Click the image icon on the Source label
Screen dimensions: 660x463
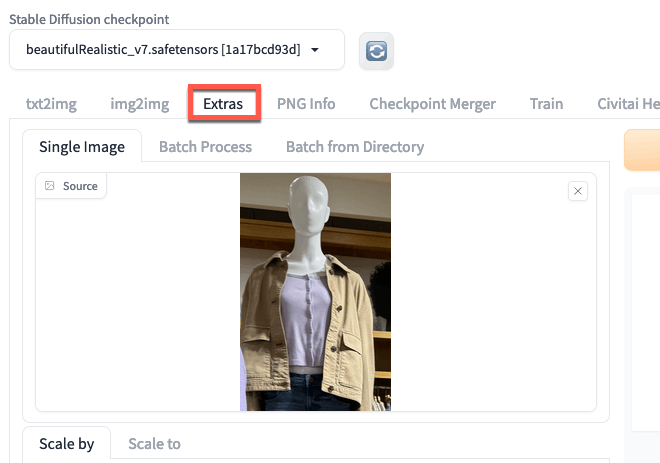point(50,186)
